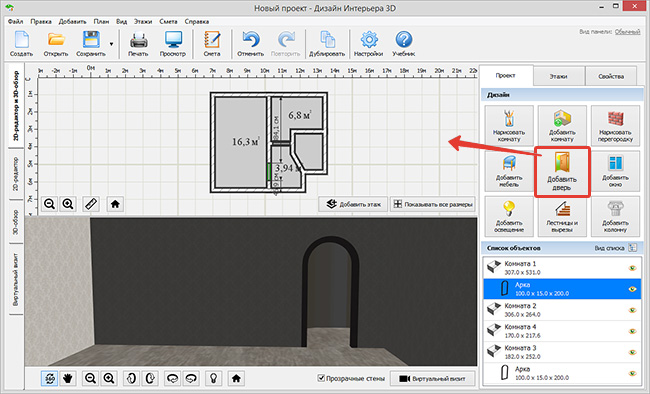The height and width of the screenshot is (394, 650).
Task: Toggle the Вид списка list view icon
Action: tap(633, 248)
